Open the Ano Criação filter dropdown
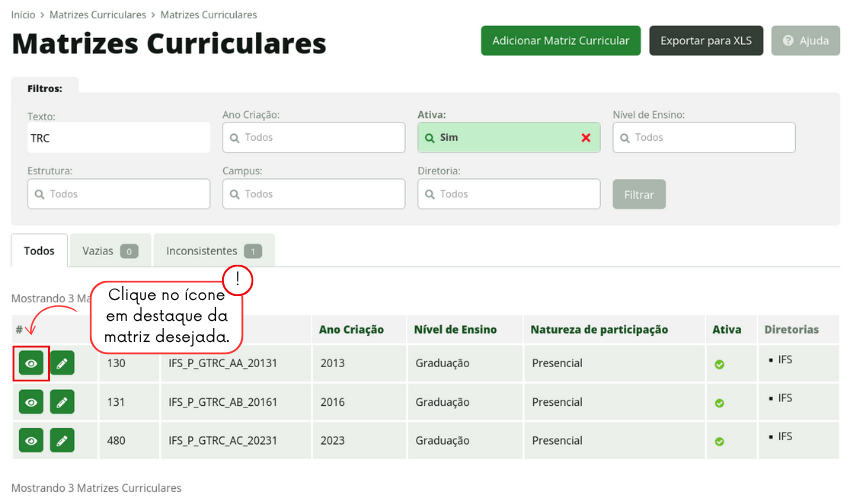Image resolution: width=850 pixels, height=500 pixels. 313,138
